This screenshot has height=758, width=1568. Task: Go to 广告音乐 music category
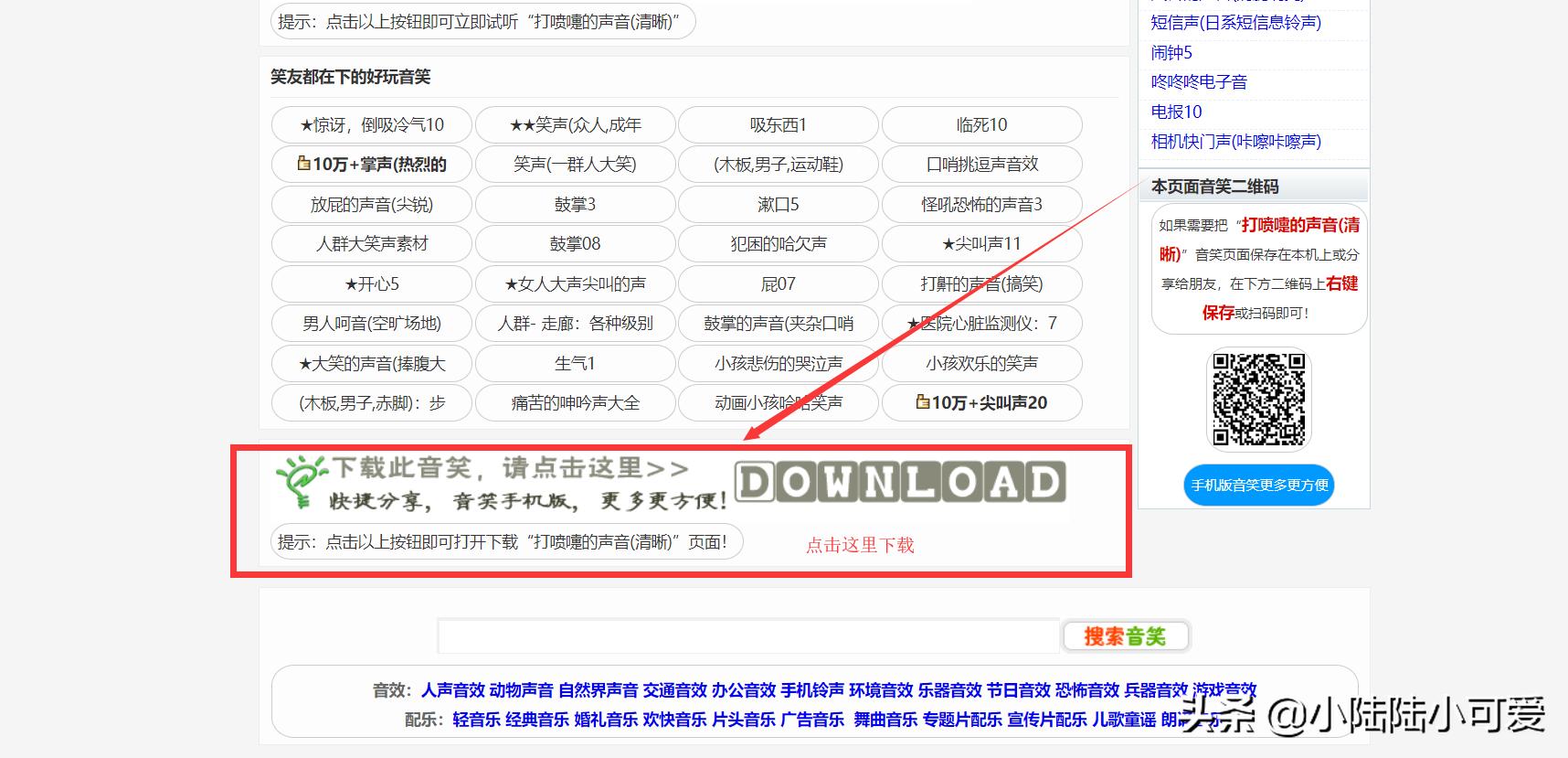click(x=811, y=720)
